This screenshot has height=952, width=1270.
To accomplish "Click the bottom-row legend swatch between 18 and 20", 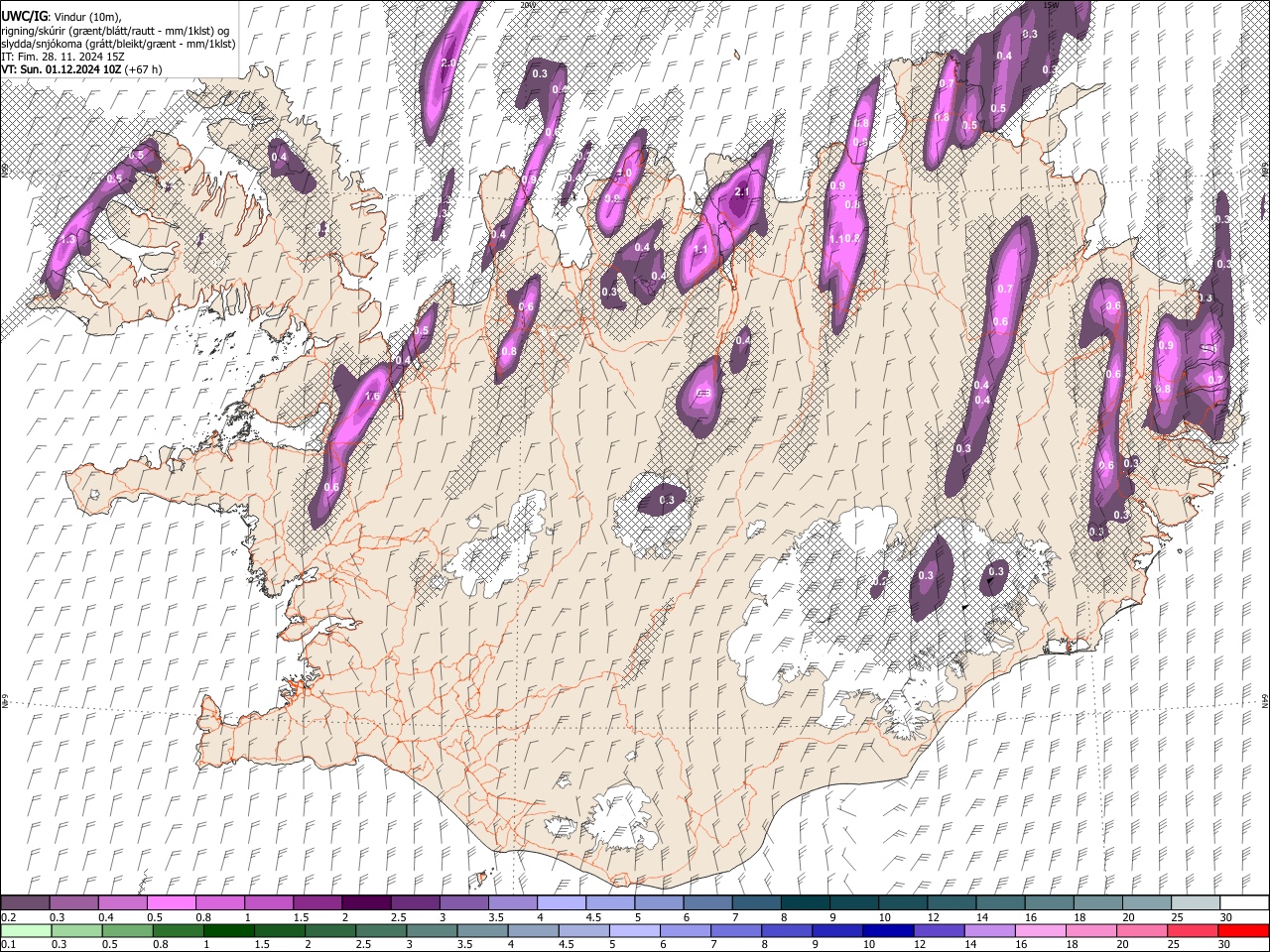I will [1089, 930].
